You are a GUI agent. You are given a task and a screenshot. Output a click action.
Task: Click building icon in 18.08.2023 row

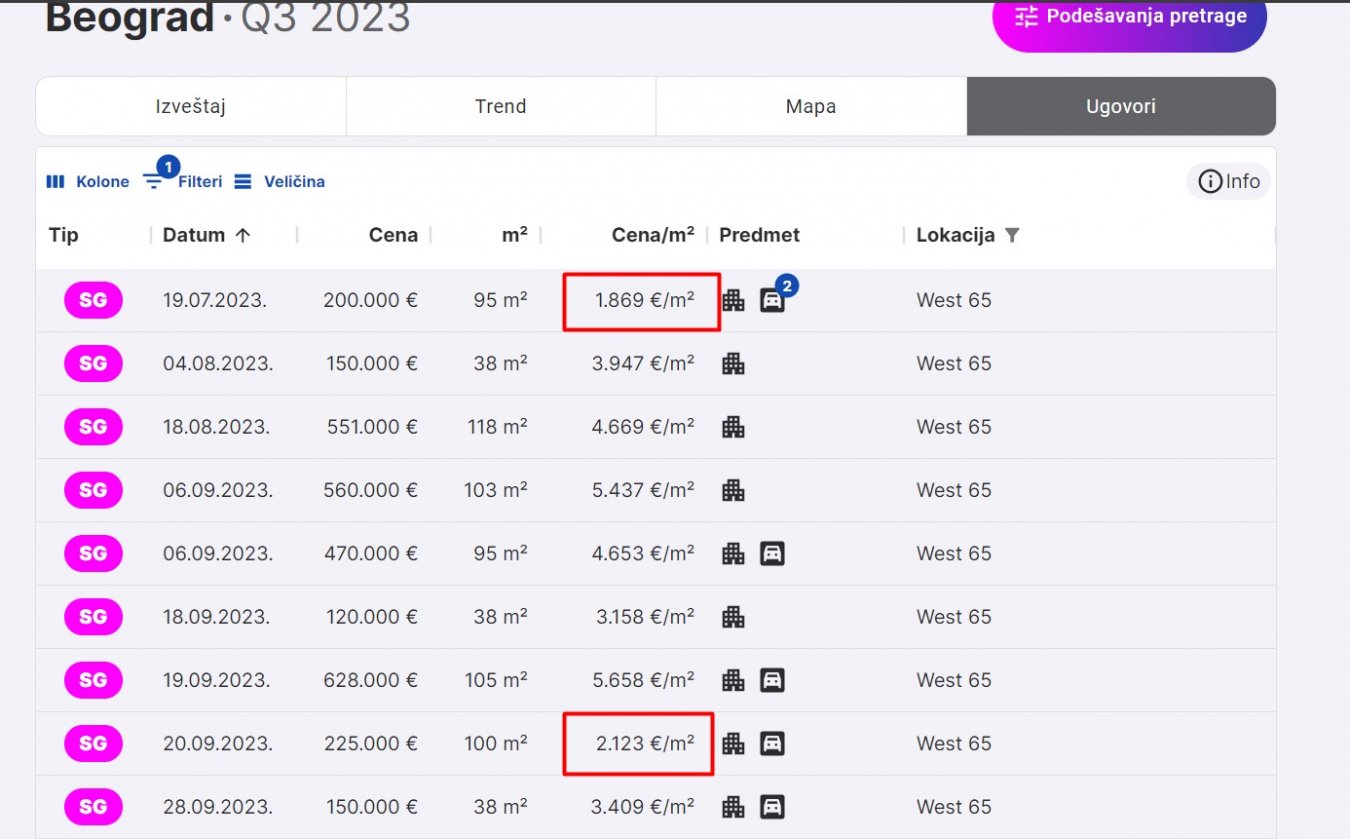[x=733, y=427]
